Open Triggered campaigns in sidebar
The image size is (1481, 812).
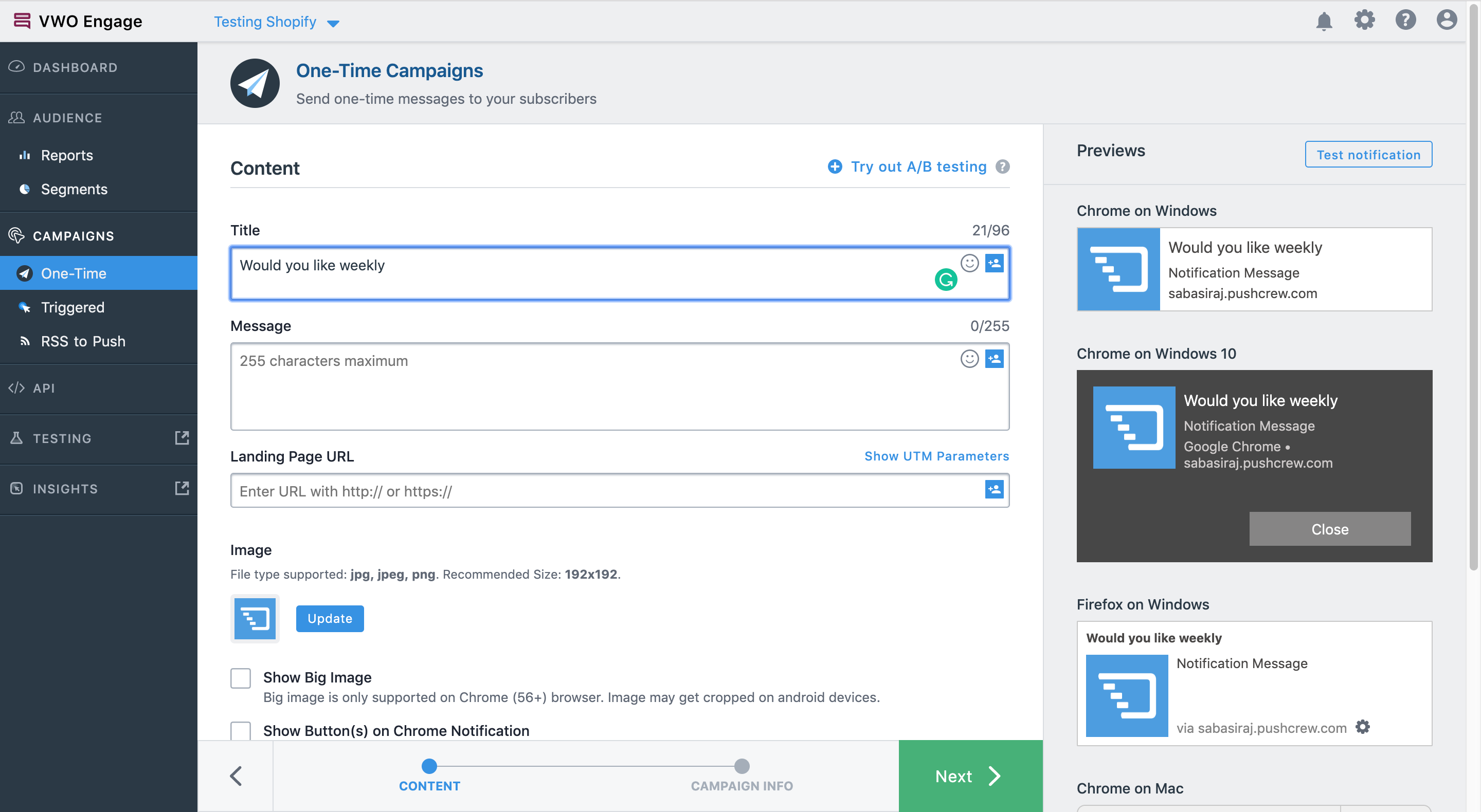[x=73, y=307]
